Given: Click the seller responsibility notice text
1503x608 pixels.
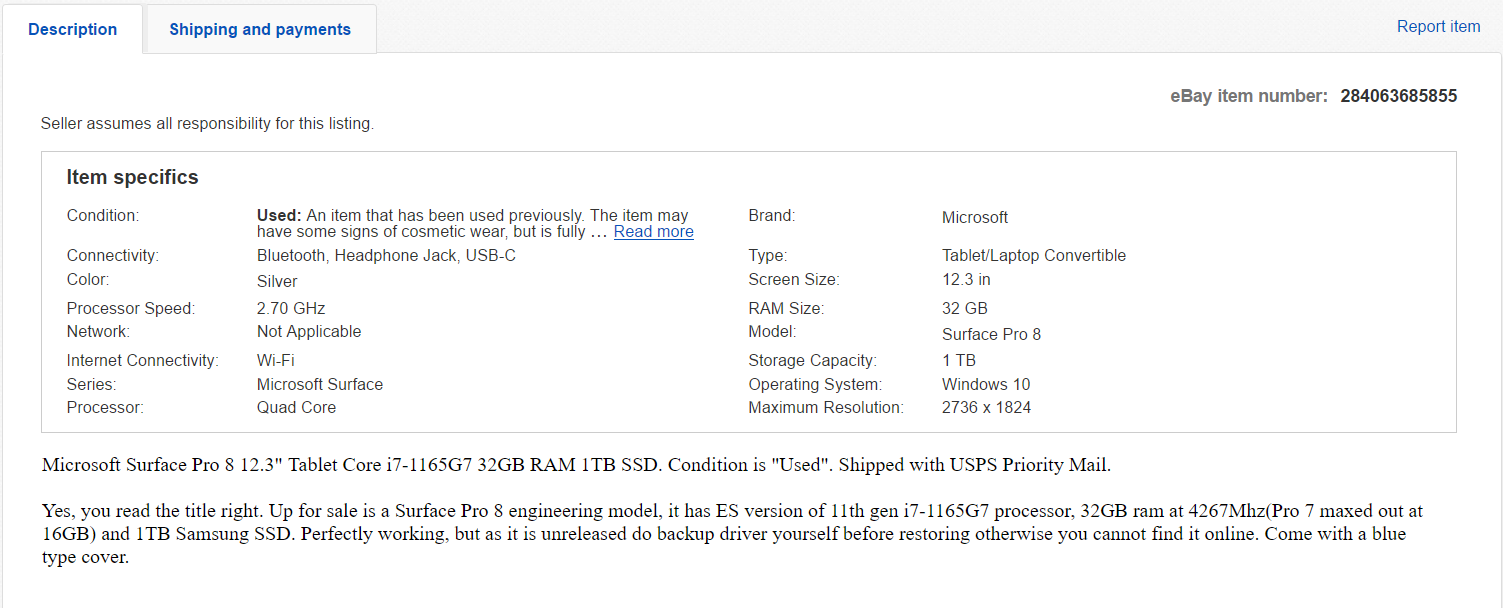Looking at the screenshot, I should coord(207,124).
